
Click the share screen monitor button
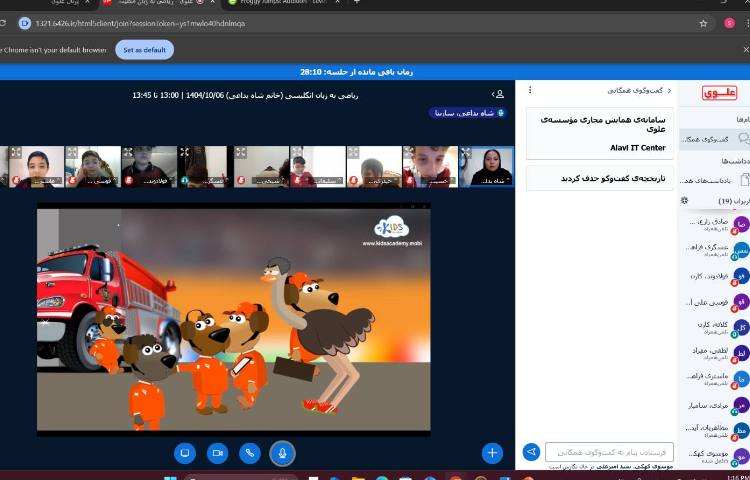click(184, 453)
